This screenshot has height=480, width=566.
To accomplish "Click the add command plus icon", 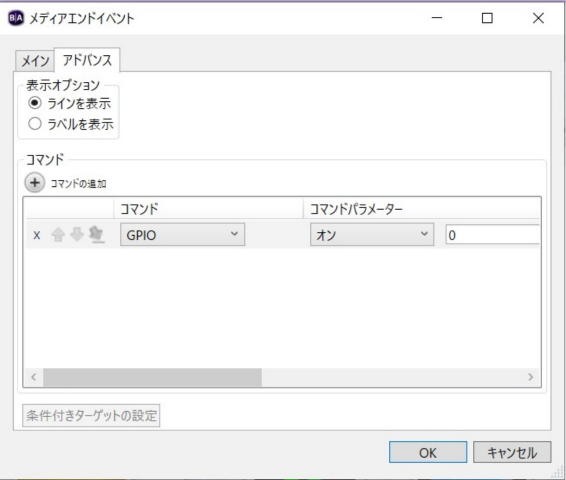I will [x=35, y=183].
